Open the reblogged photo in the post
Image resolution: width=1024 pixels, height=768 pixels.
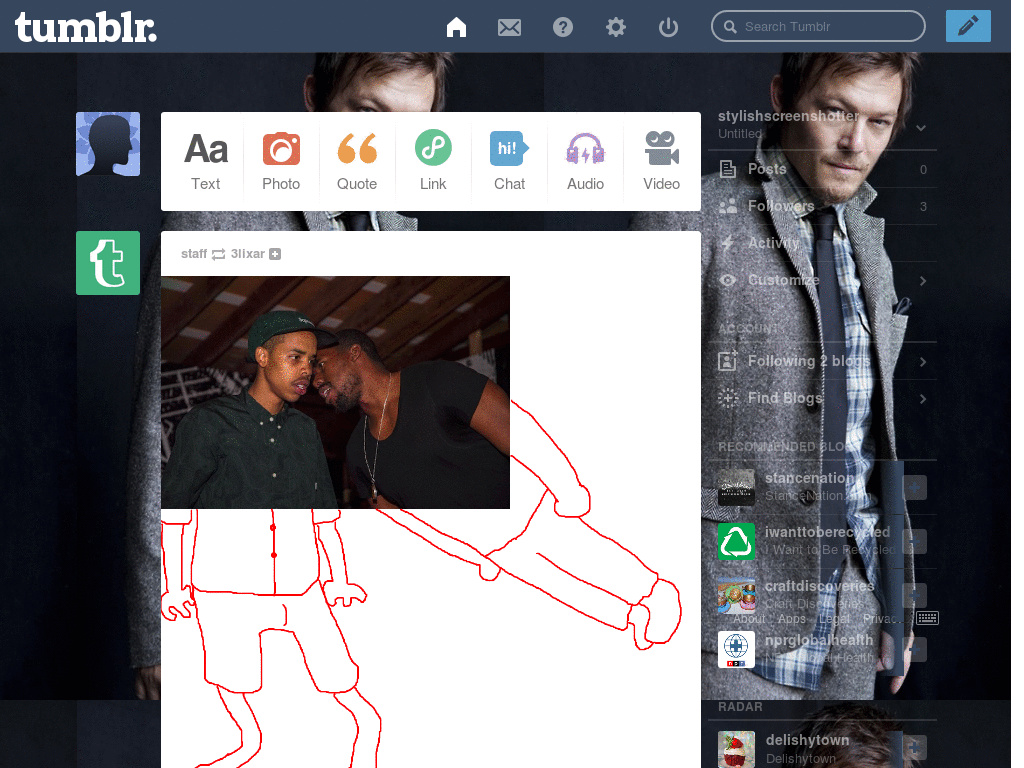[x=335, y=392]
